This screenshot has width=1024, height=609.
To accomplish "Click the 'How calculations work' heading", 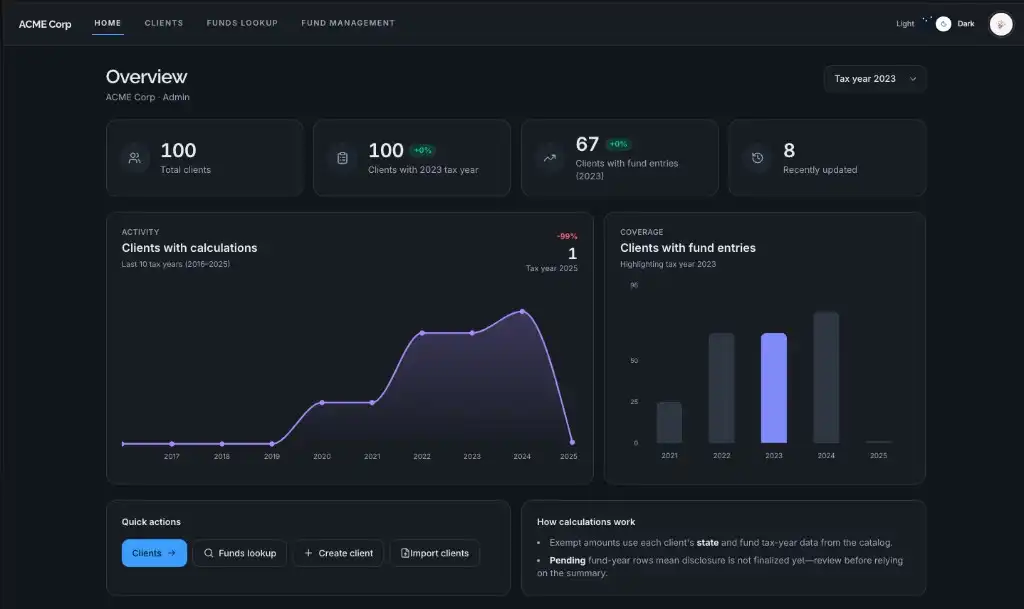I will pyautogui.click(x=586, y=522).
